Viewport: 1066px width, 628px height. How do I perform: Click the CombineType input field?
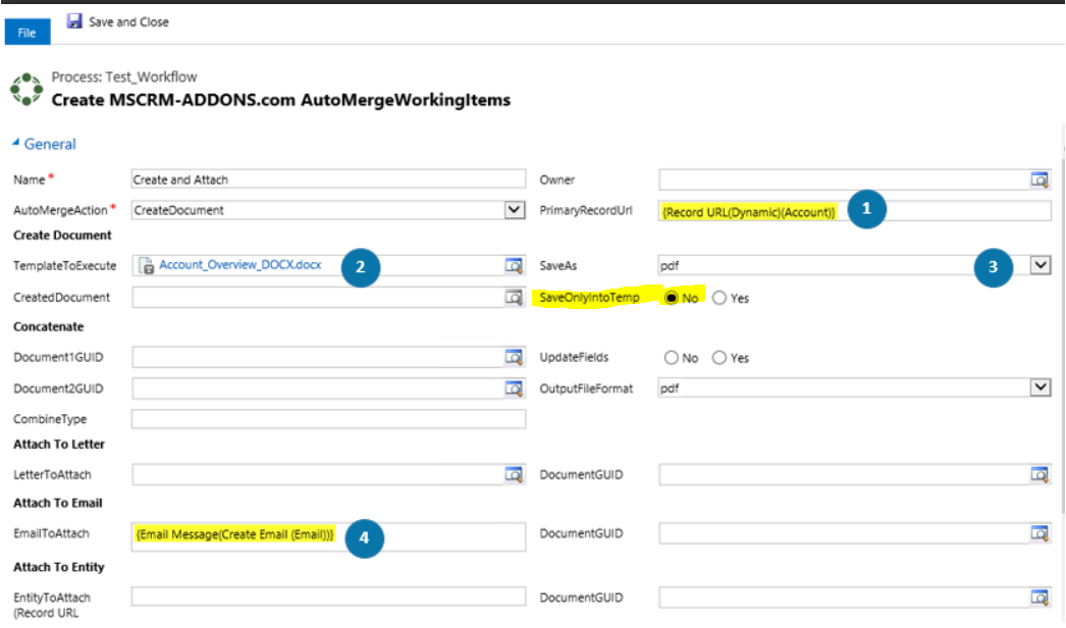pos(328,419)
